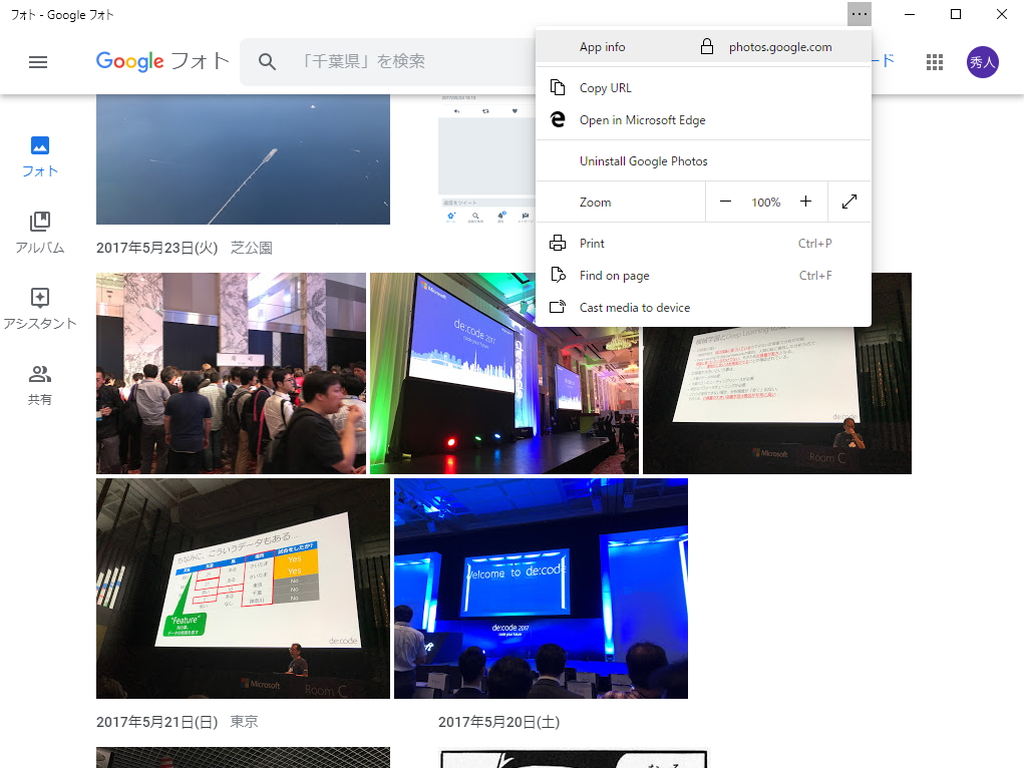1024x768 pixels.
Task: Open the アップロード upload link
Action: point(878,61)
